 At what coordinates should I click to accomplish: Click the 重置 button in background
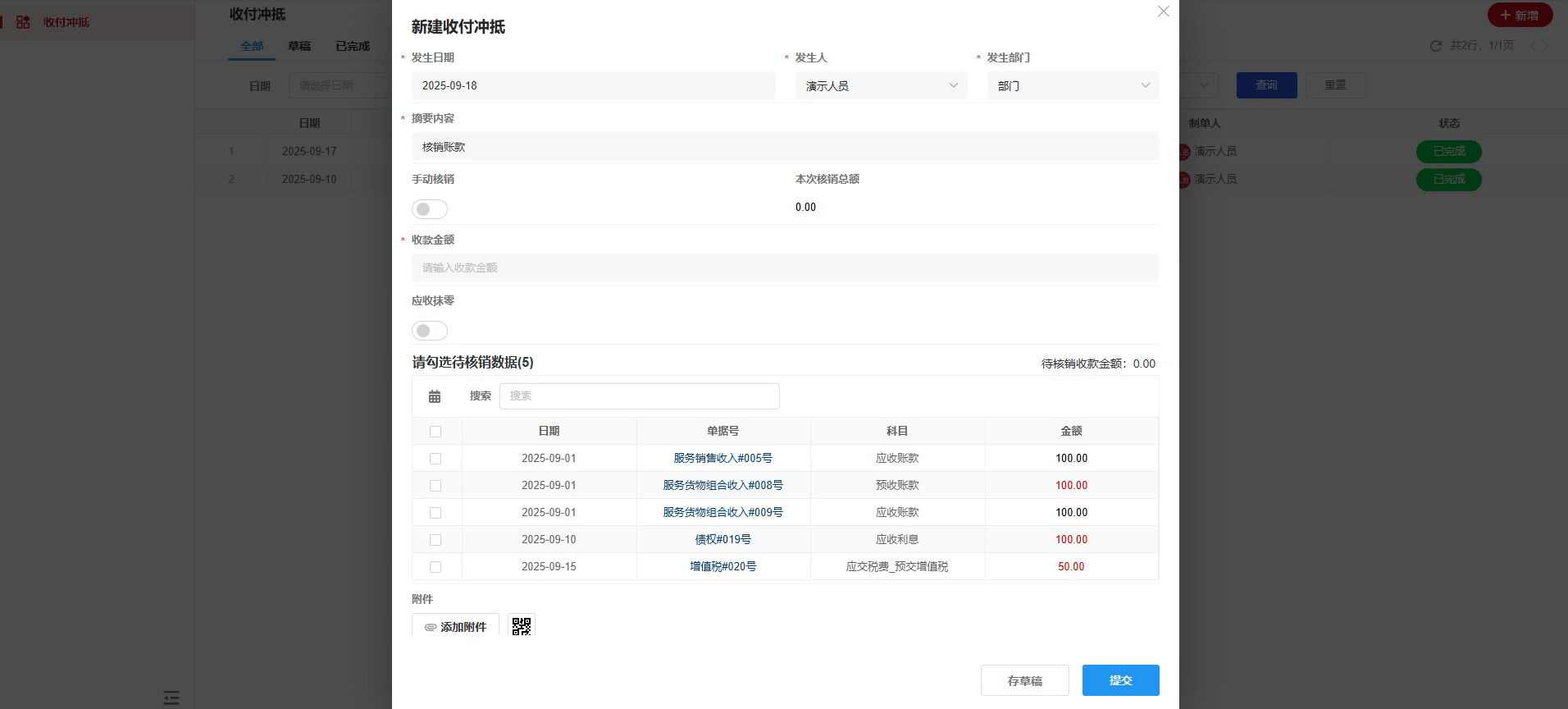(x=1335, y=85)
